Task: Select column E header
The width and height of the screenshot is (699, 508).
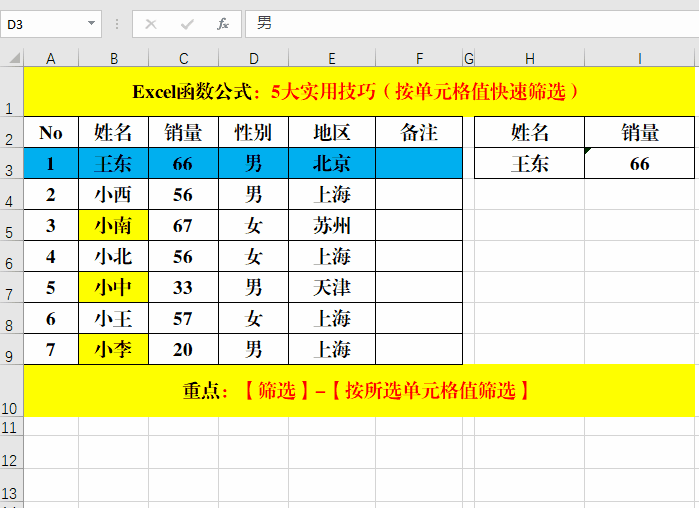Action: pyautogui.click(x=332, y=58)
